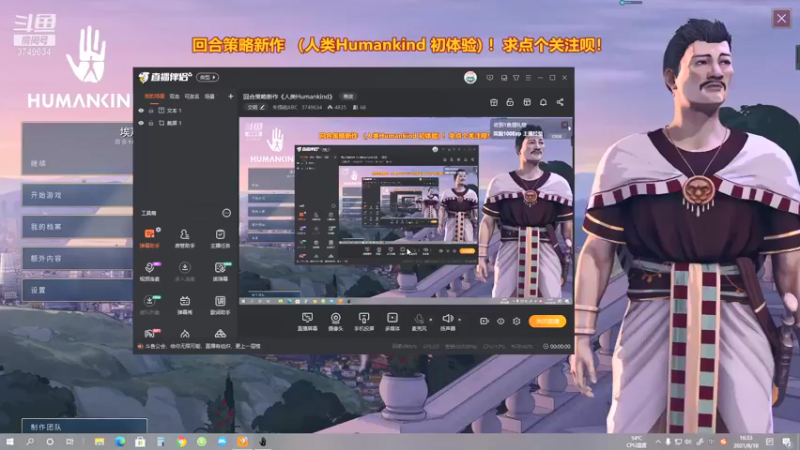Open File Explorer from taskbar

tap(99, 442)
